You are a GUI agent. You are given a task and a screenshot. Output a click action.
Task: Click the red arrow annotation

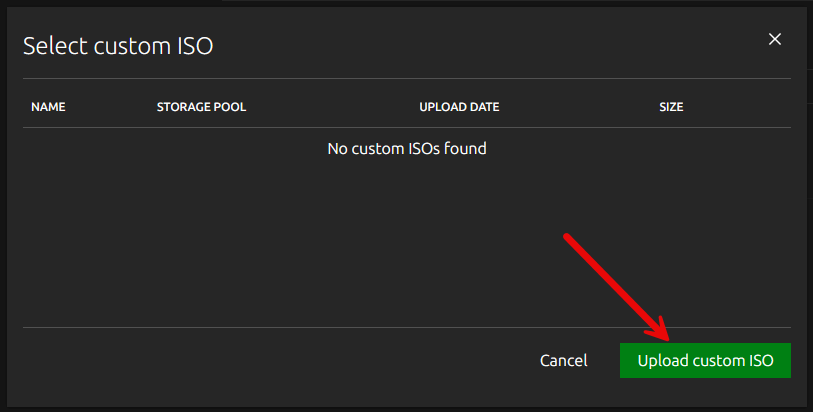[615, 285]
